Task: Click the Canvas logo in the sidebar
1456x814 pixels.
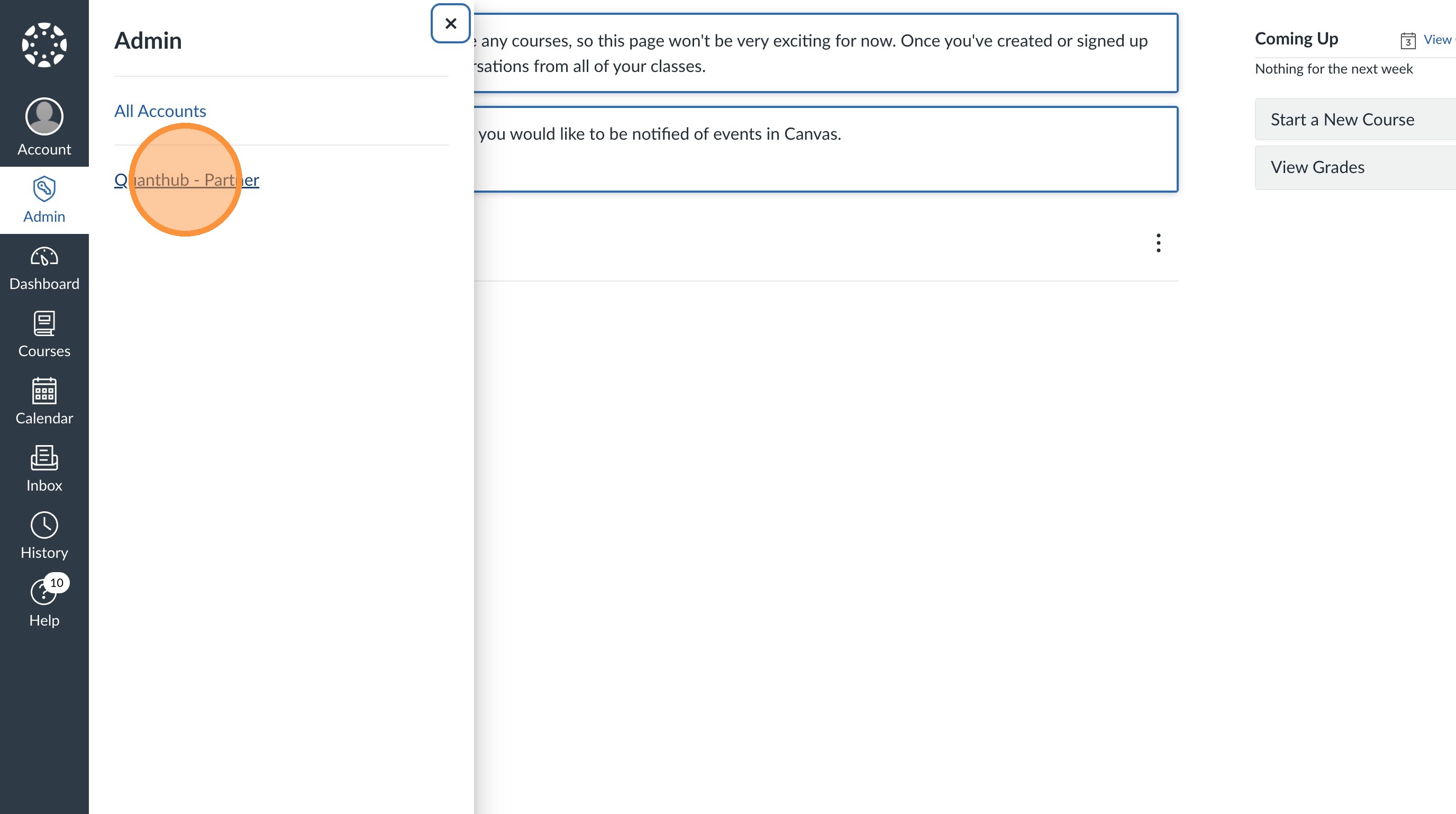Action: click(x=44, y=44)
